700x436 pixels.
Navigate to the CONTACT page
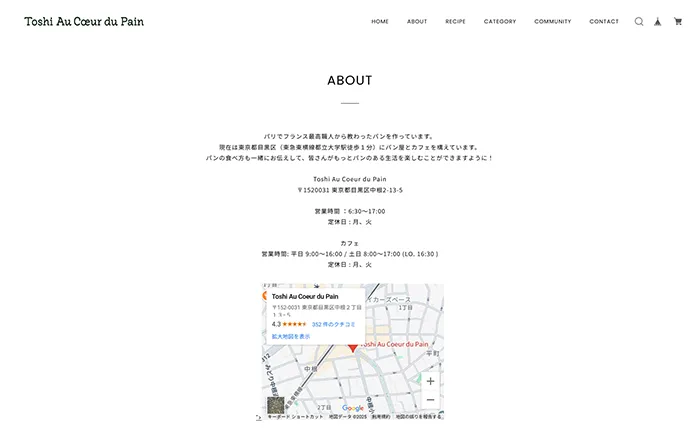pyautogui.click(x=604, y=21)
